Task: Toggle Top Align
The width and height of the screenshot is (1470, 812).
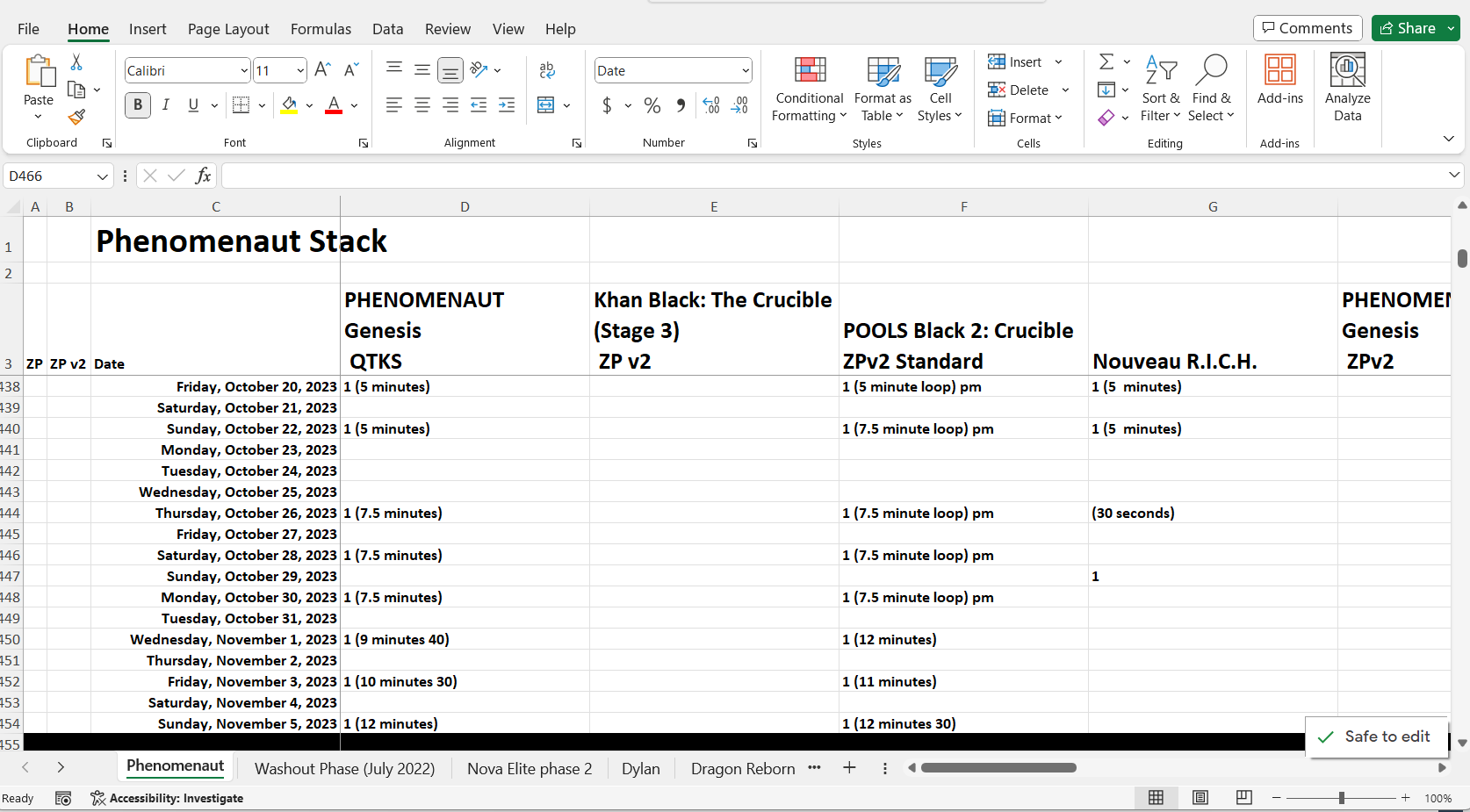Action: point(394,68)
